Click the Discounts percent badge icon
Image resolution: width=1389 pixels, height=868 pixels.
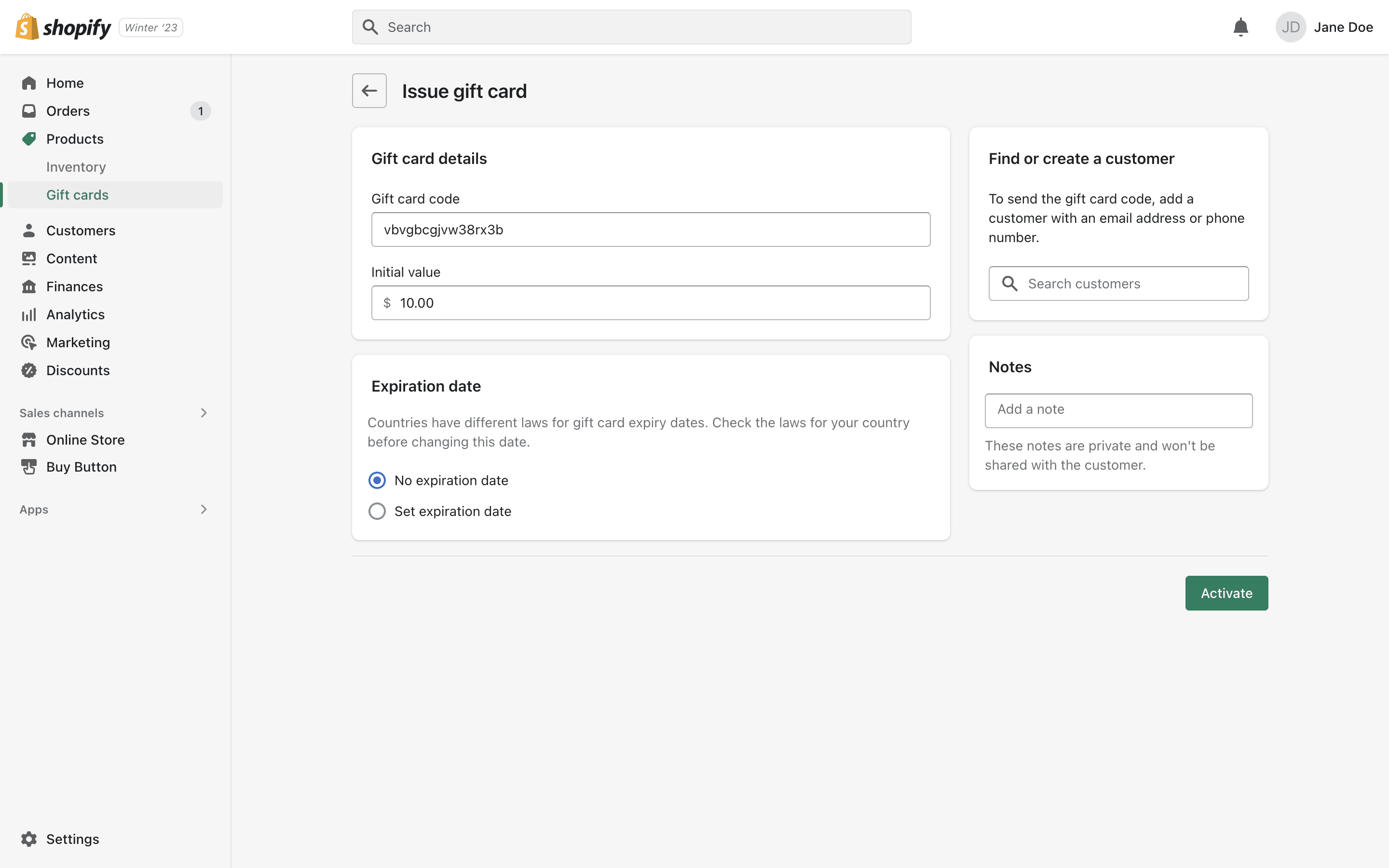[x=29, y=370]
